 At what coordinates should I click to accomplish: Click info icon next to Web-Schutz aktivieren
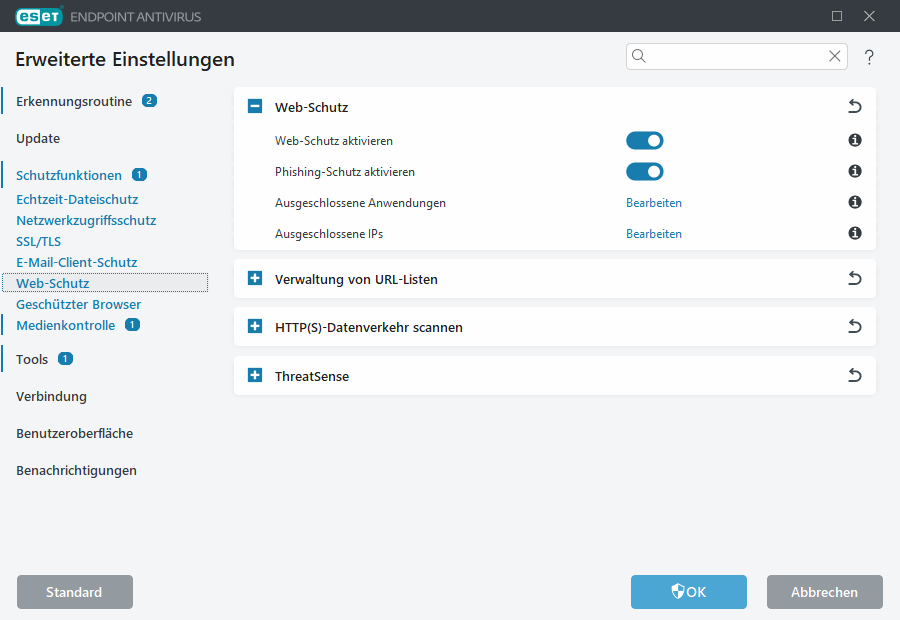coord(855,141)
